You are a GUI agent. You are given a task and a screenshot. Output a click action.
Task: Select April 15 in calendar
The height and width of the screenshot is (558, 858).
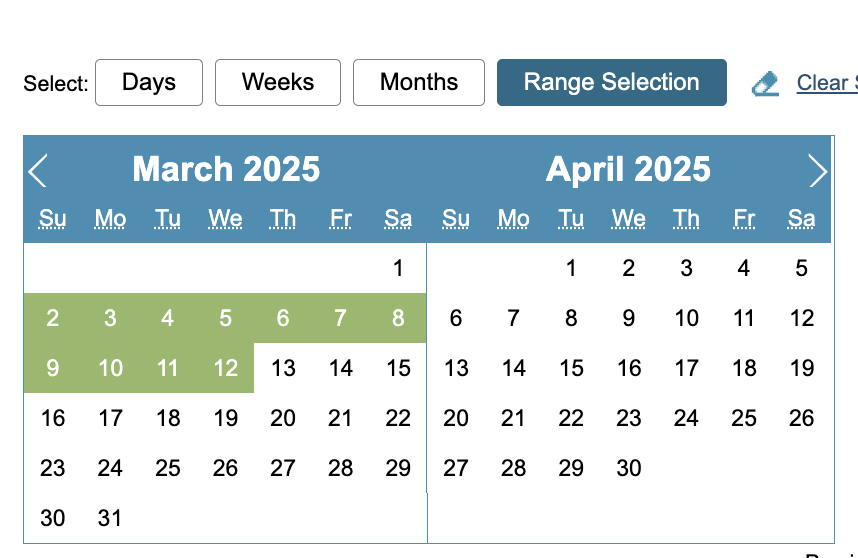coord(571,368)
